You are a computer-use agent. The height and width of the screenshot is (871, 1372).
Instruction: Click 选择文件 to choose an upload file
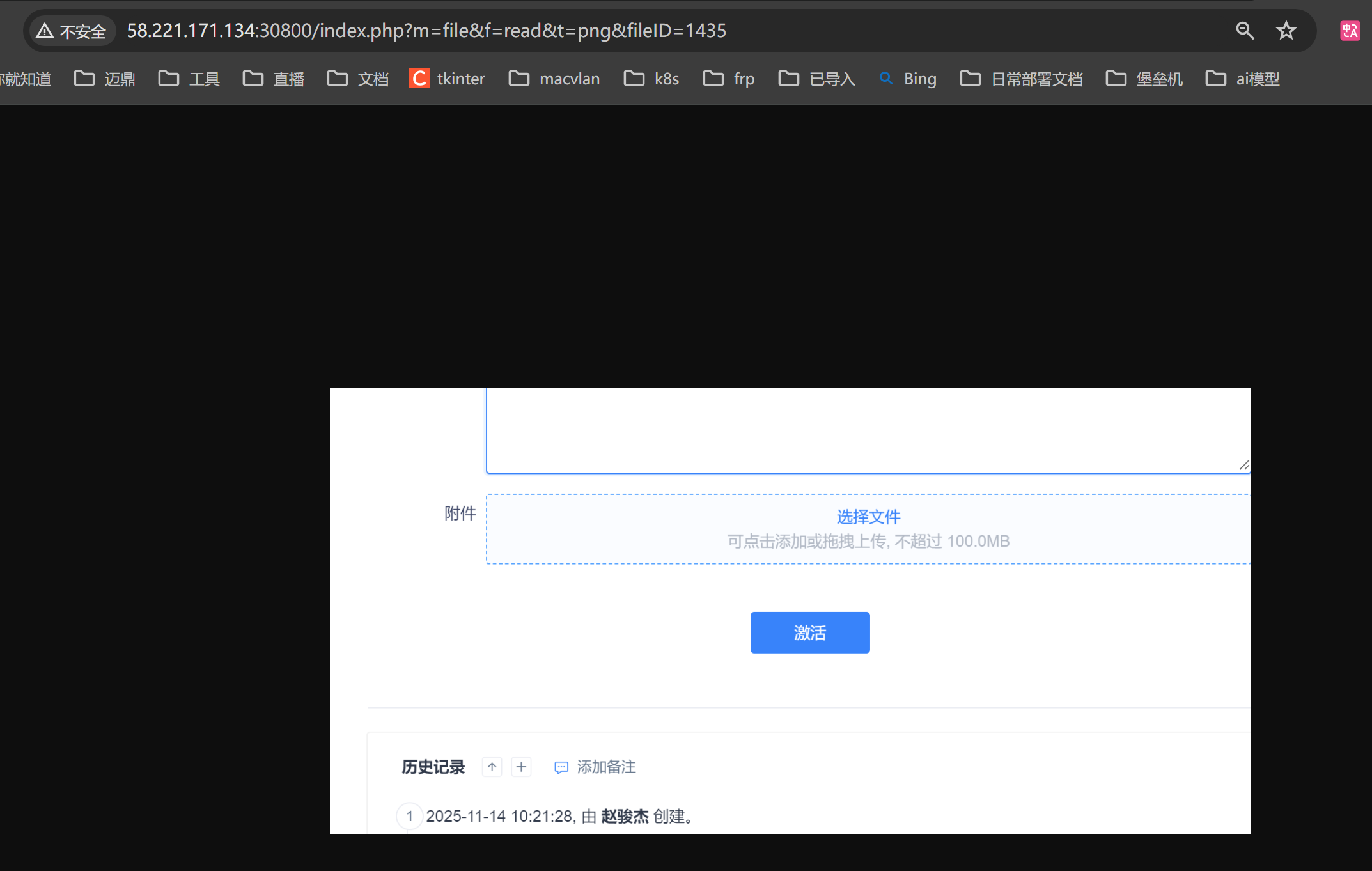[868, 517]
